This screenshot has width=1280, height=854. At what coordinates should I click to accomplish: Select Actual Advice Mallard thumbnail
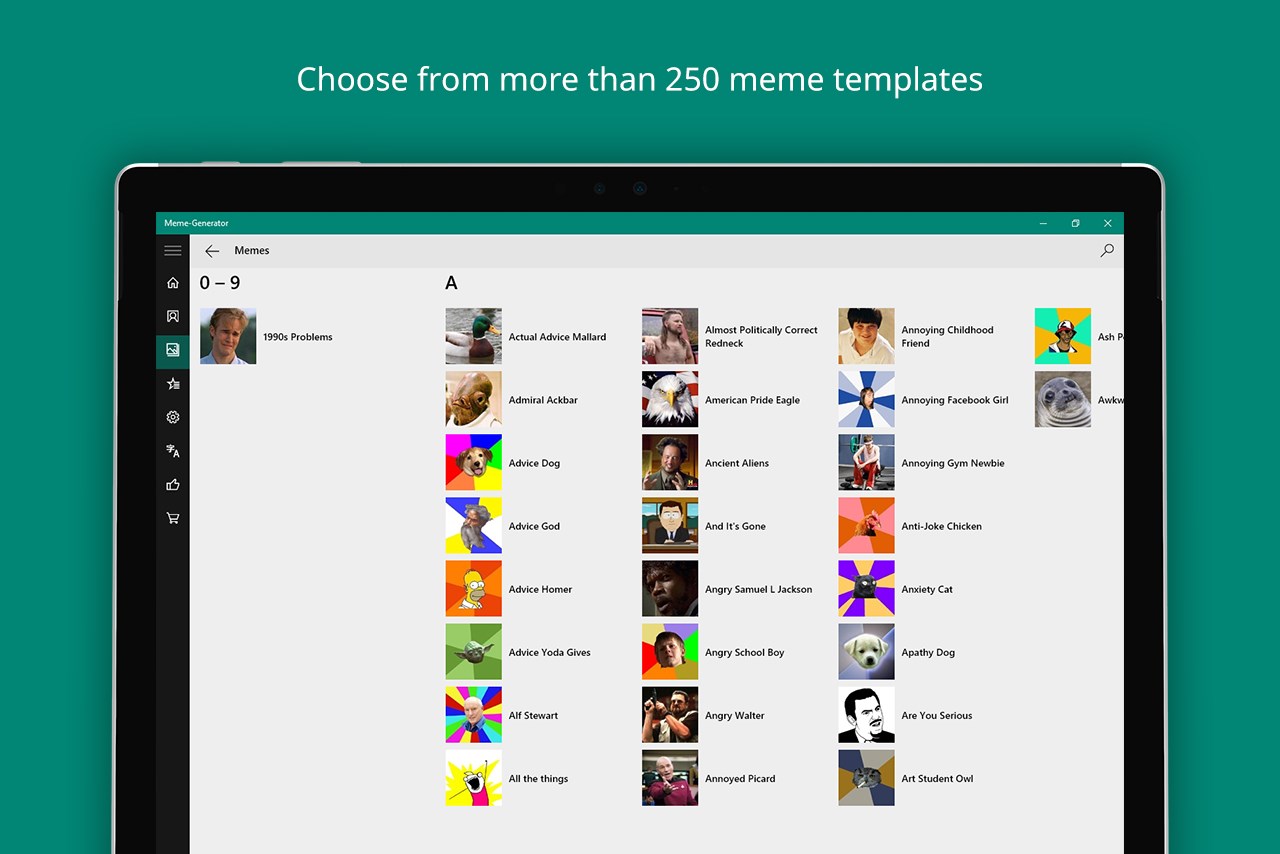[474, 336]
